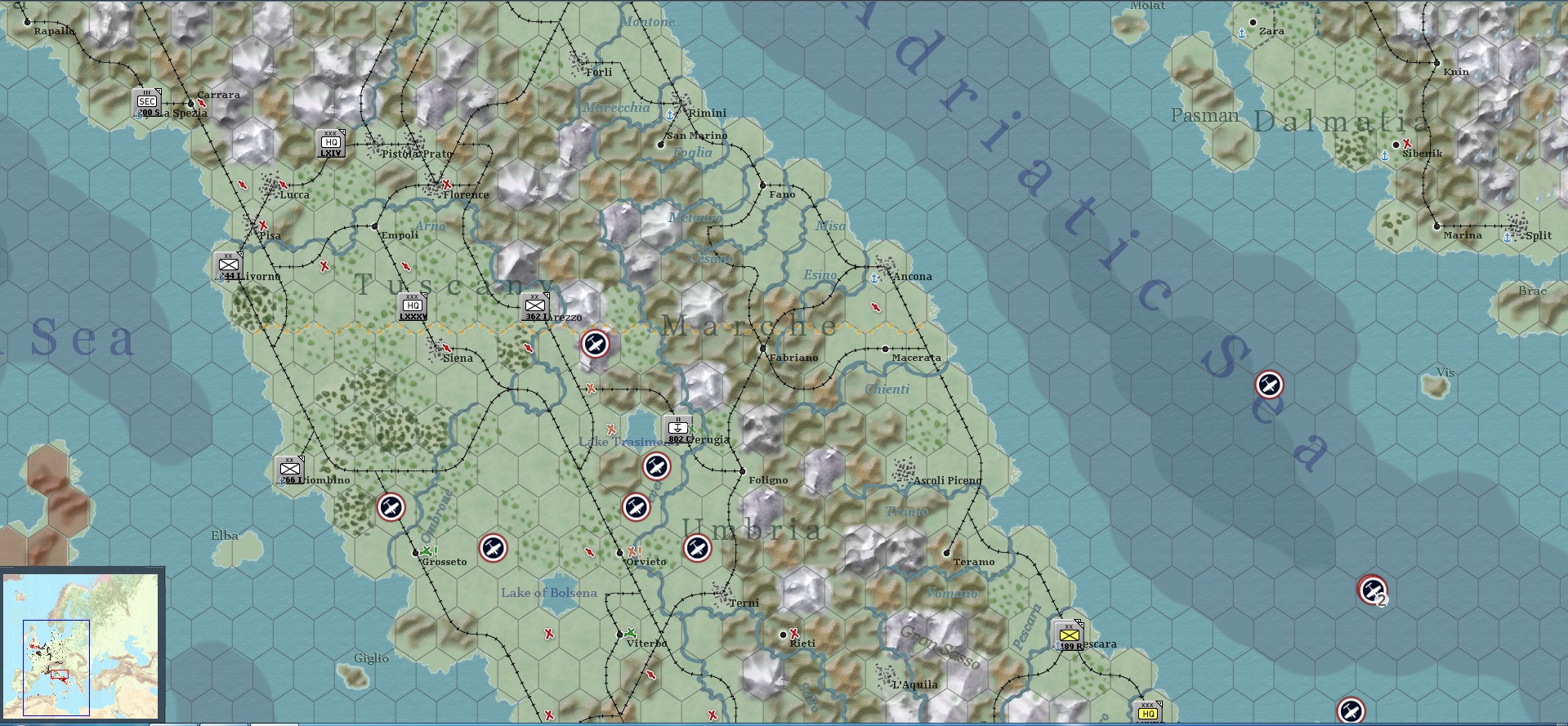Click the port anchor icon at Ancona
Screen dimensions: 1568x726
[873, 278]
